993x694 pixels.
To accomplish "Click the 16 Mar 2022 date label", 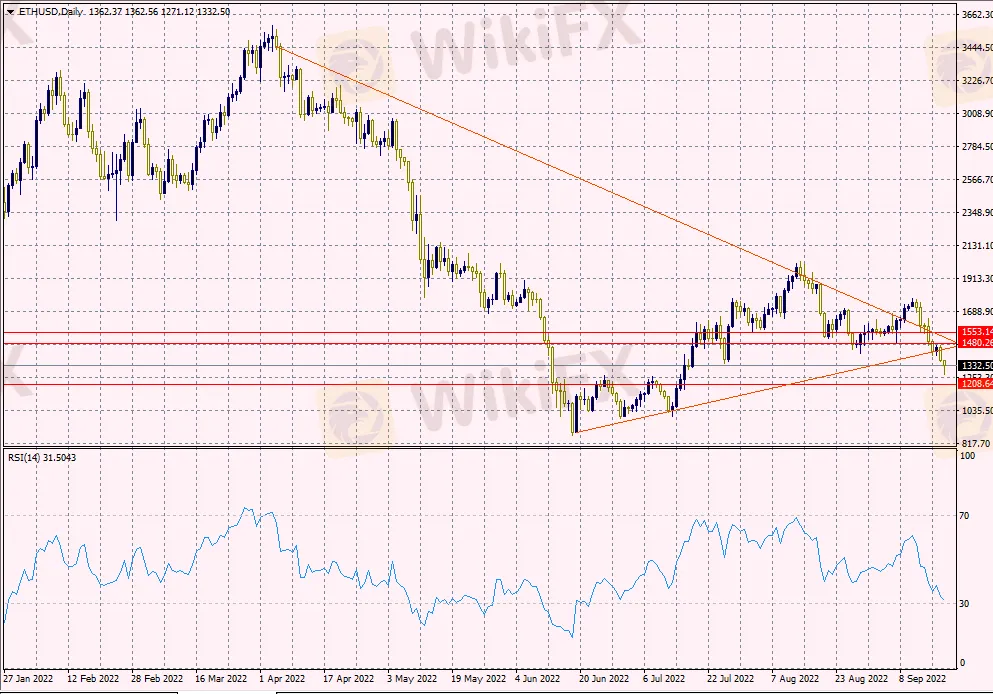I will (221, 678).
